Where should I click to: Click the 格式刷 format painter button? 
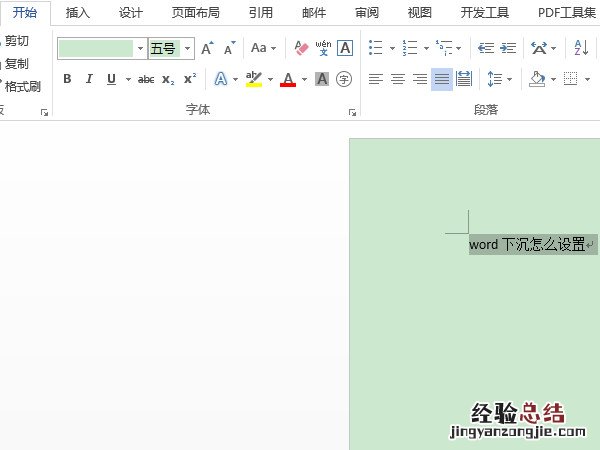[22, 86]
